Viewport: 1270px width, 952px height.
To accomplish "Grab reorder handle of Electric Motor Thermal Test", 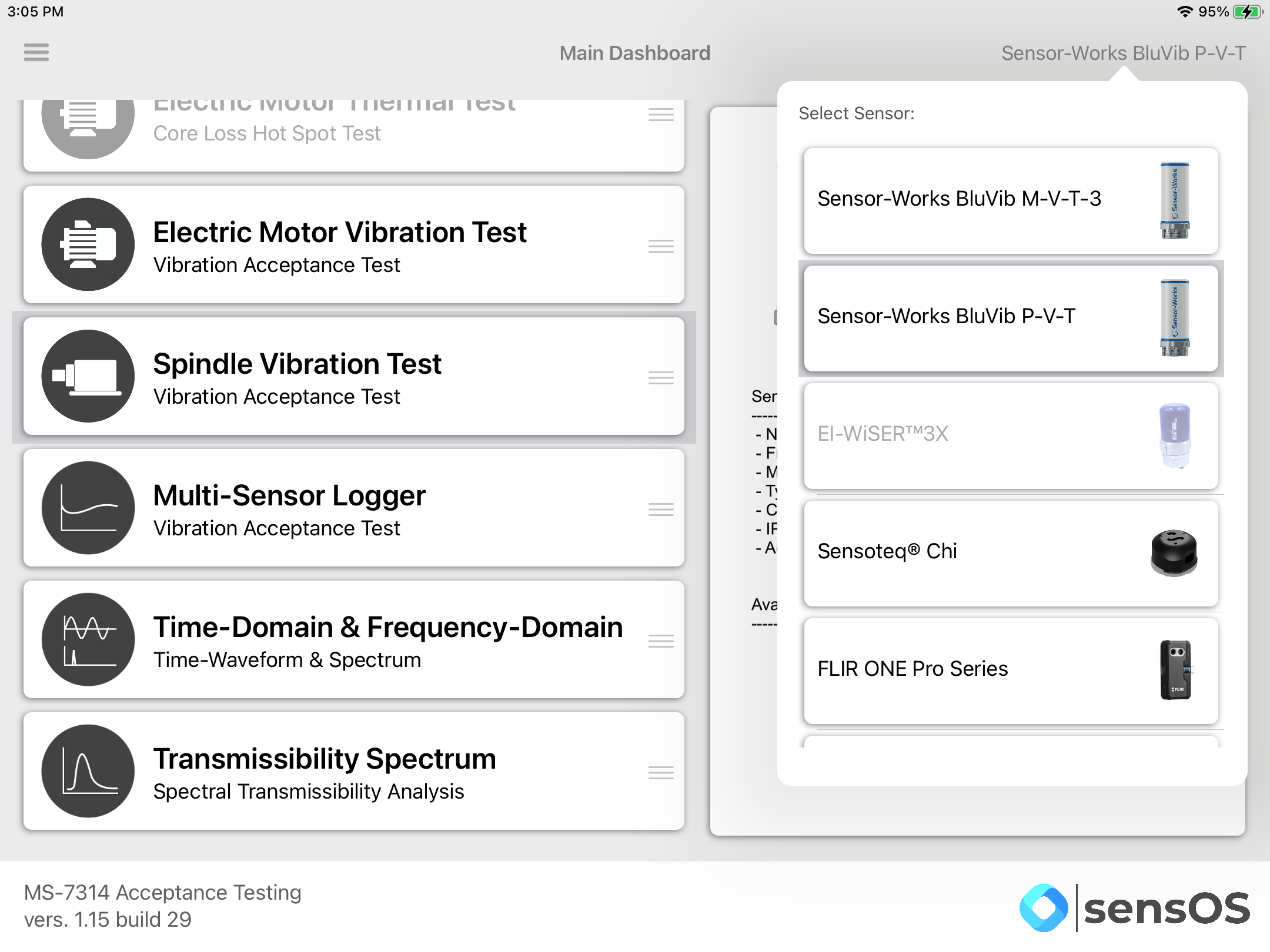I will point(661,115).
